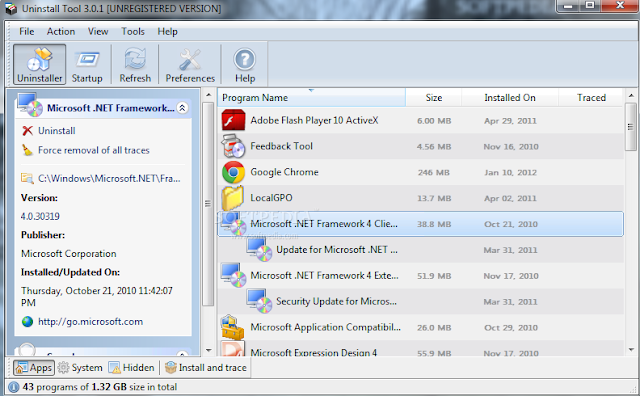Select Update for Microsoft .NET sub-item

coord(420,250)
